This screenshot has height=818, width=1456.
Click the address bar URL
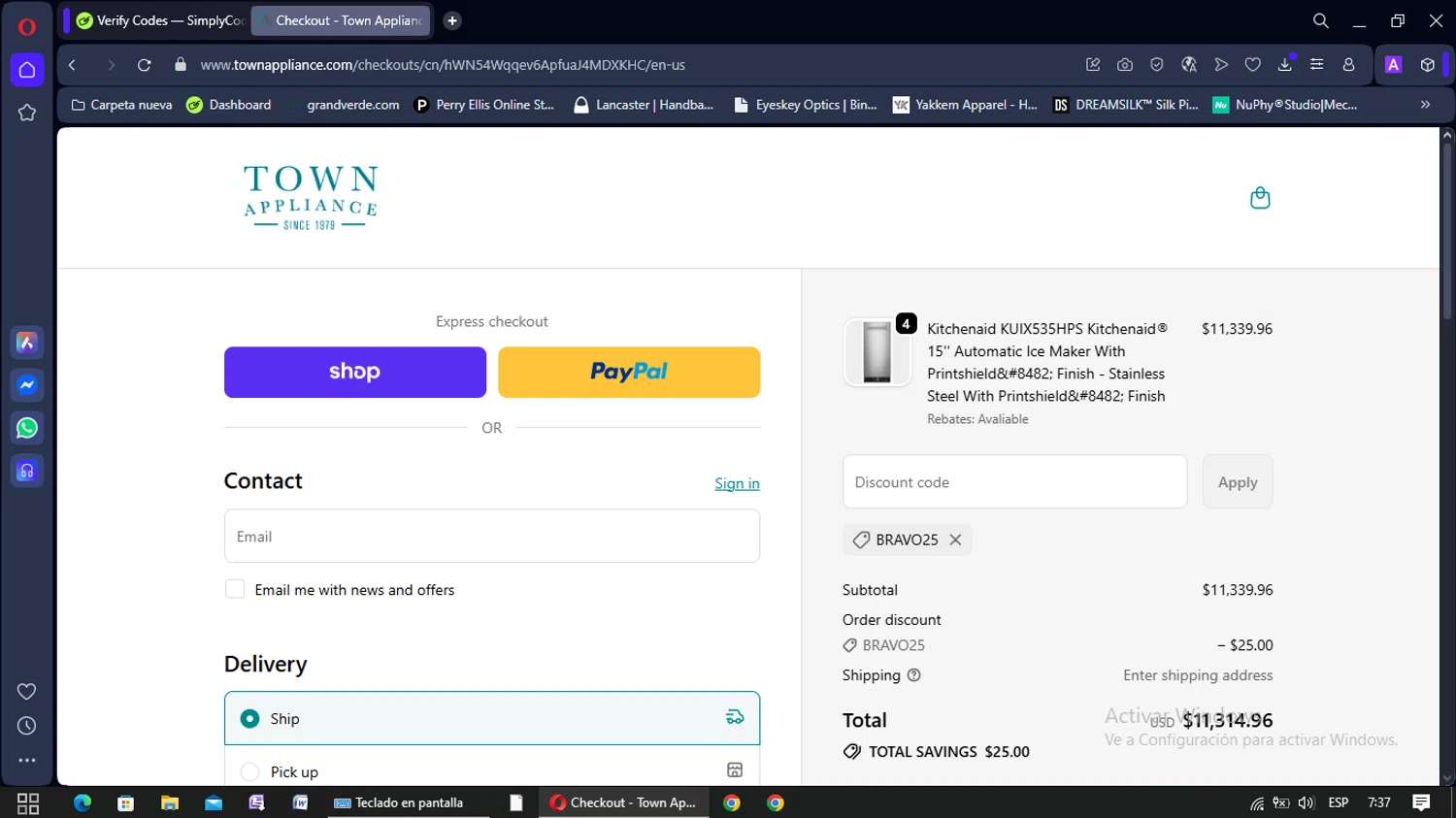point(443,65)
